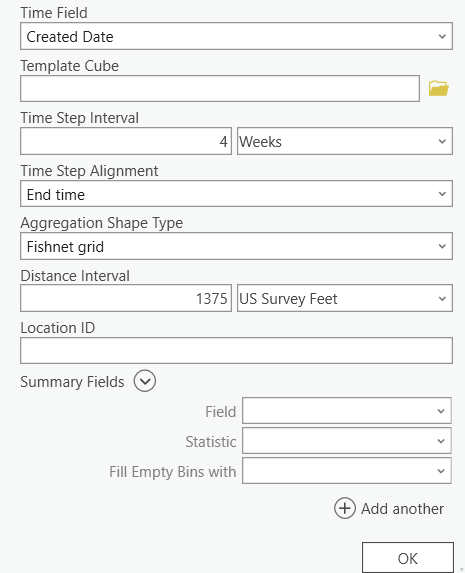Screen dimensions: 465x573
Task: Click the Distance Interval value field
Action: (126, 298)
